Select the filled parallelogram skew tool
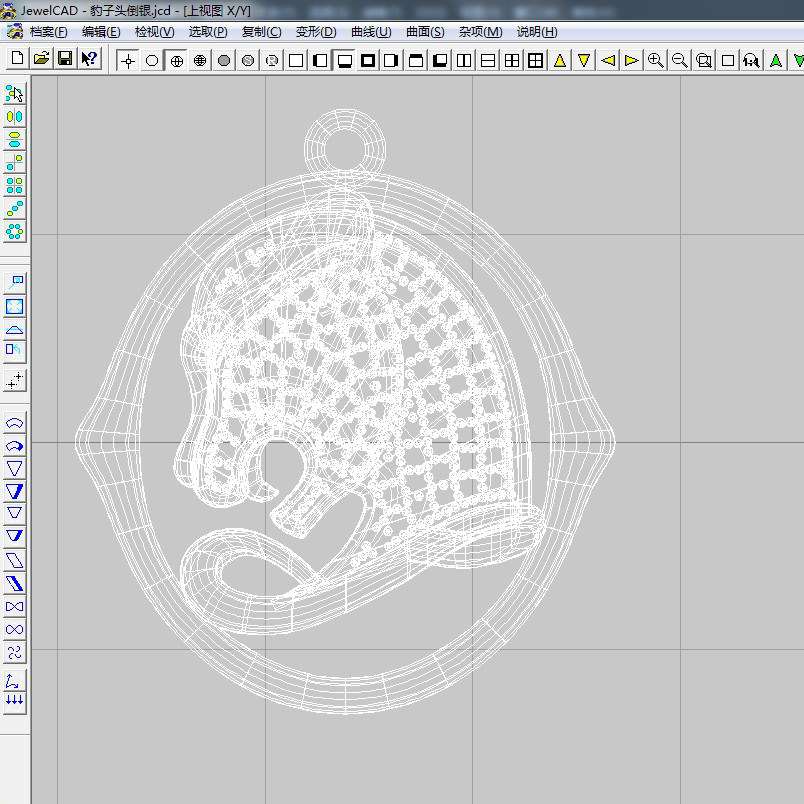This screenshot has height=804, width=804. click(14, 584)
